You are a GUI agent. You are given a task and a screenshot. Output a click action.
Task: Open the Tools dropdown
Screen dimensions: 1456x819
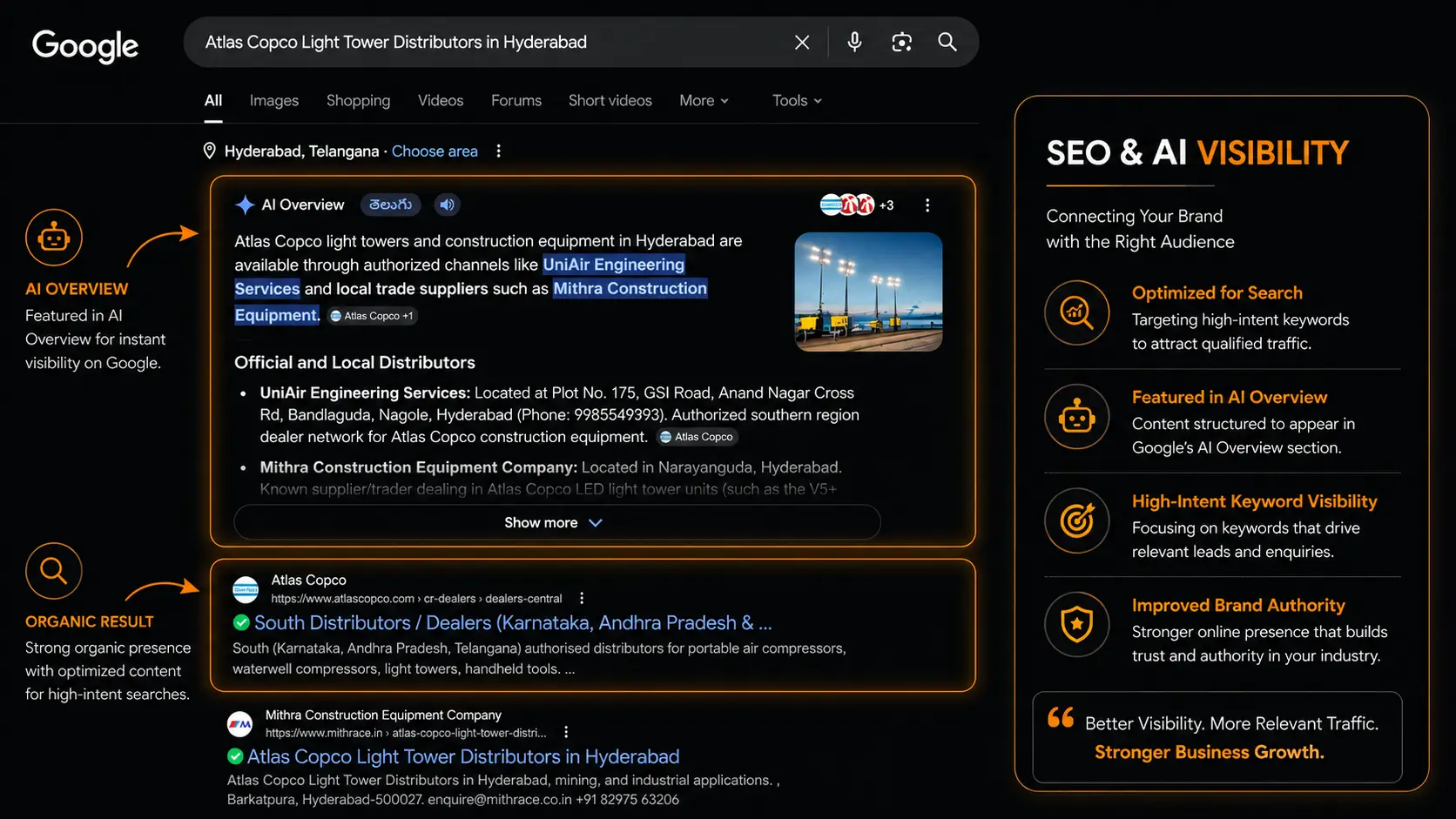click(x=797, y=101)
